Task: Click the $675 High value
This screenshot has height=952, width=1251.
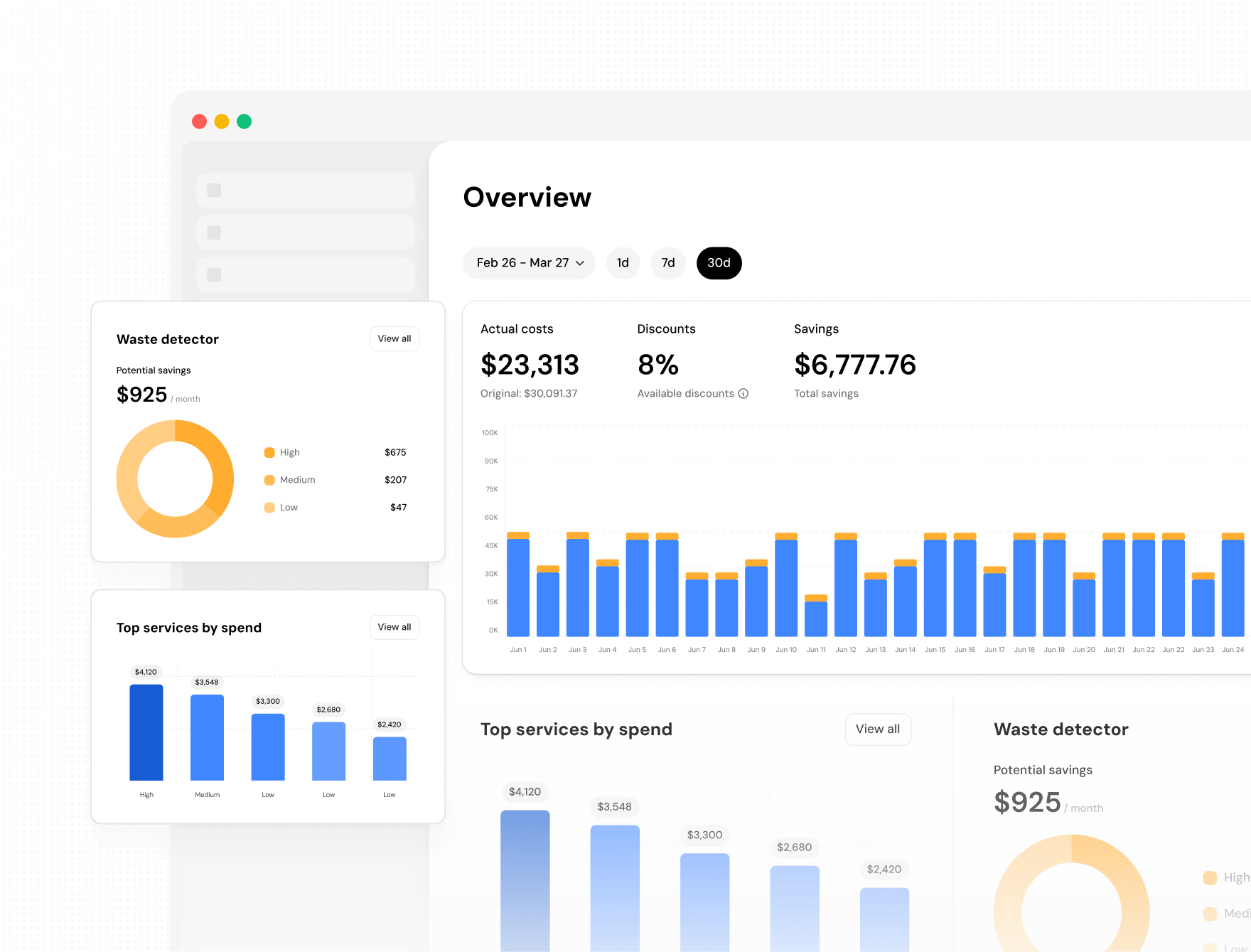Action: tap(395, 452)
